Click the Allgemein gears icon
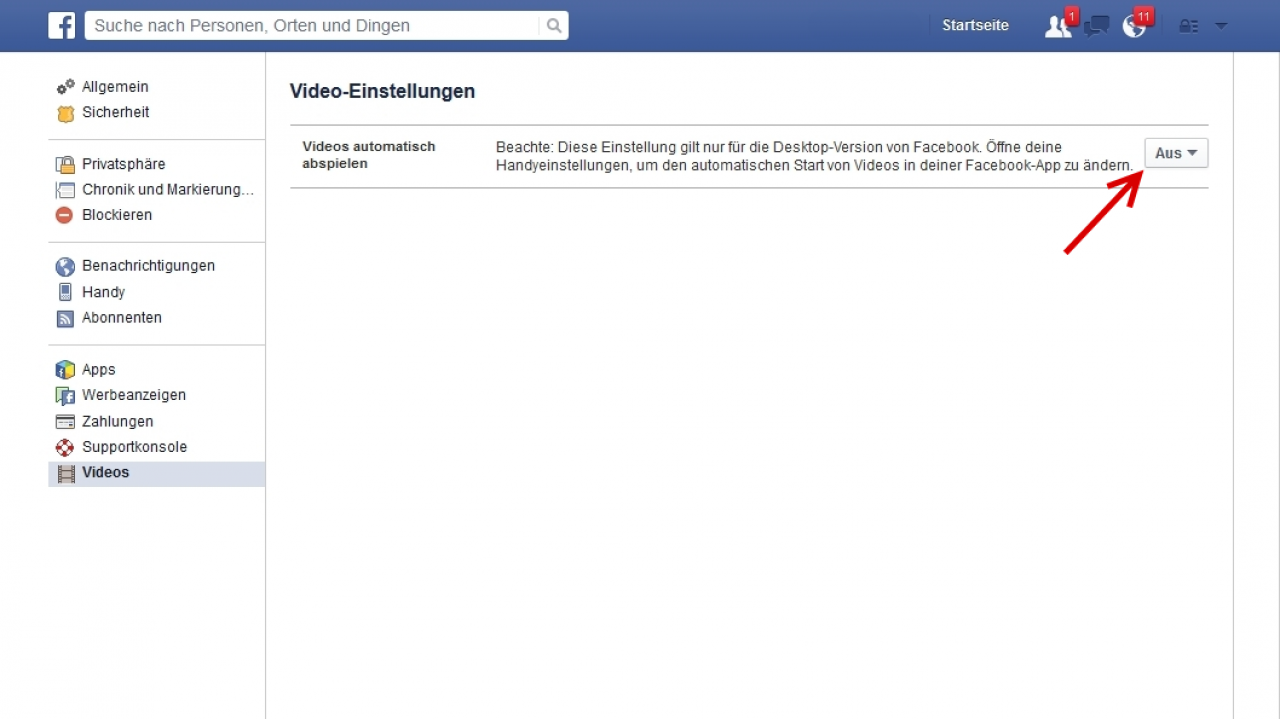 (65, 87)
